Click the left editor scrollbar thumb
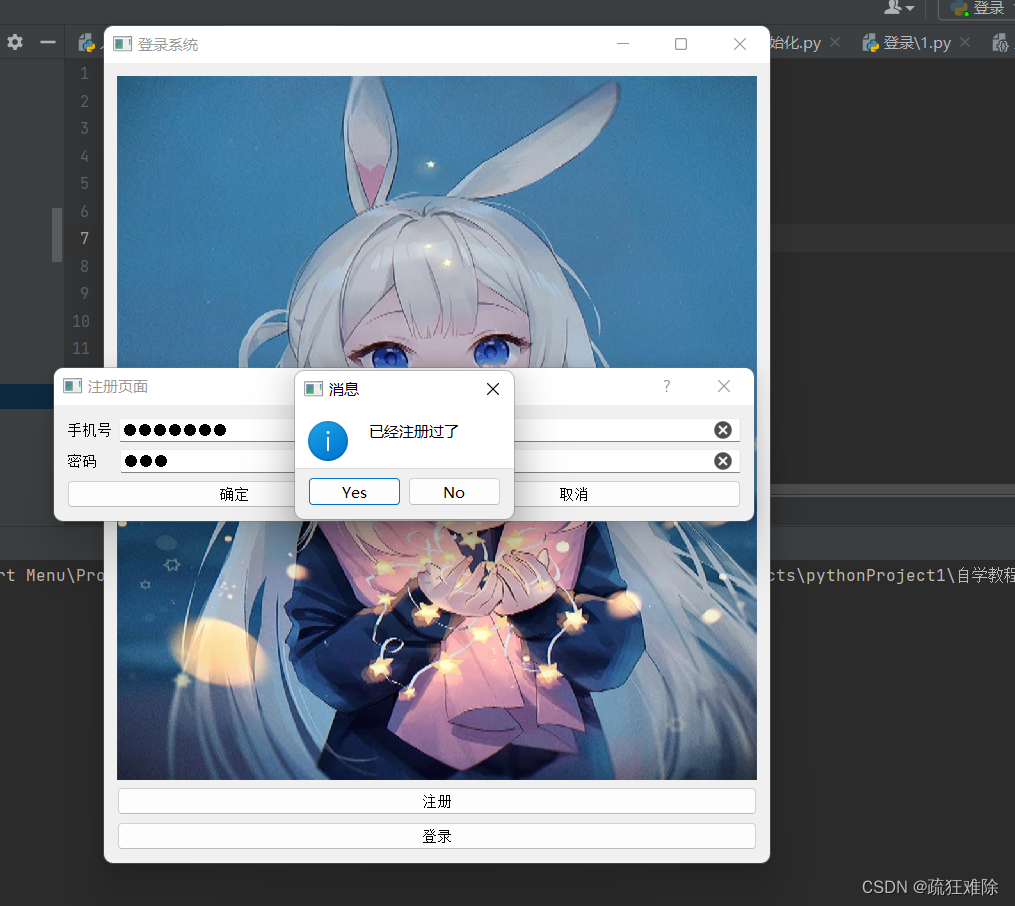Image resolution: width=1015 pixels, height=906 pixels. (57, 234)
